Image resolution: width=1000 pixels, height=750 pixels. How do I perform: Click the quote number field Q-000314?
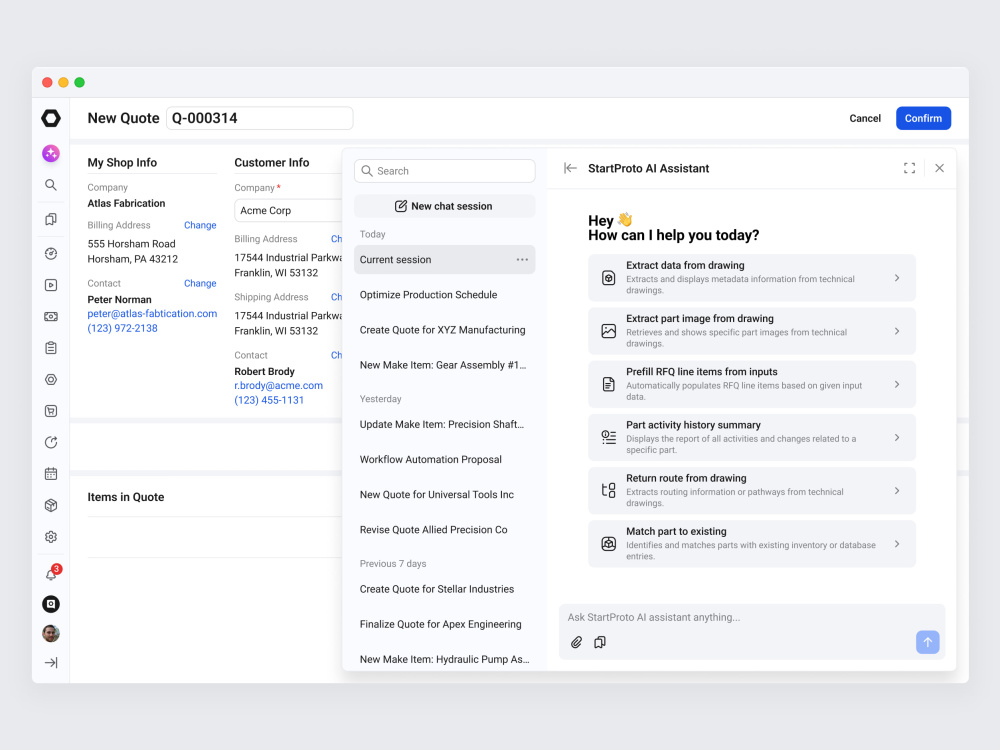tap(260, 118)
